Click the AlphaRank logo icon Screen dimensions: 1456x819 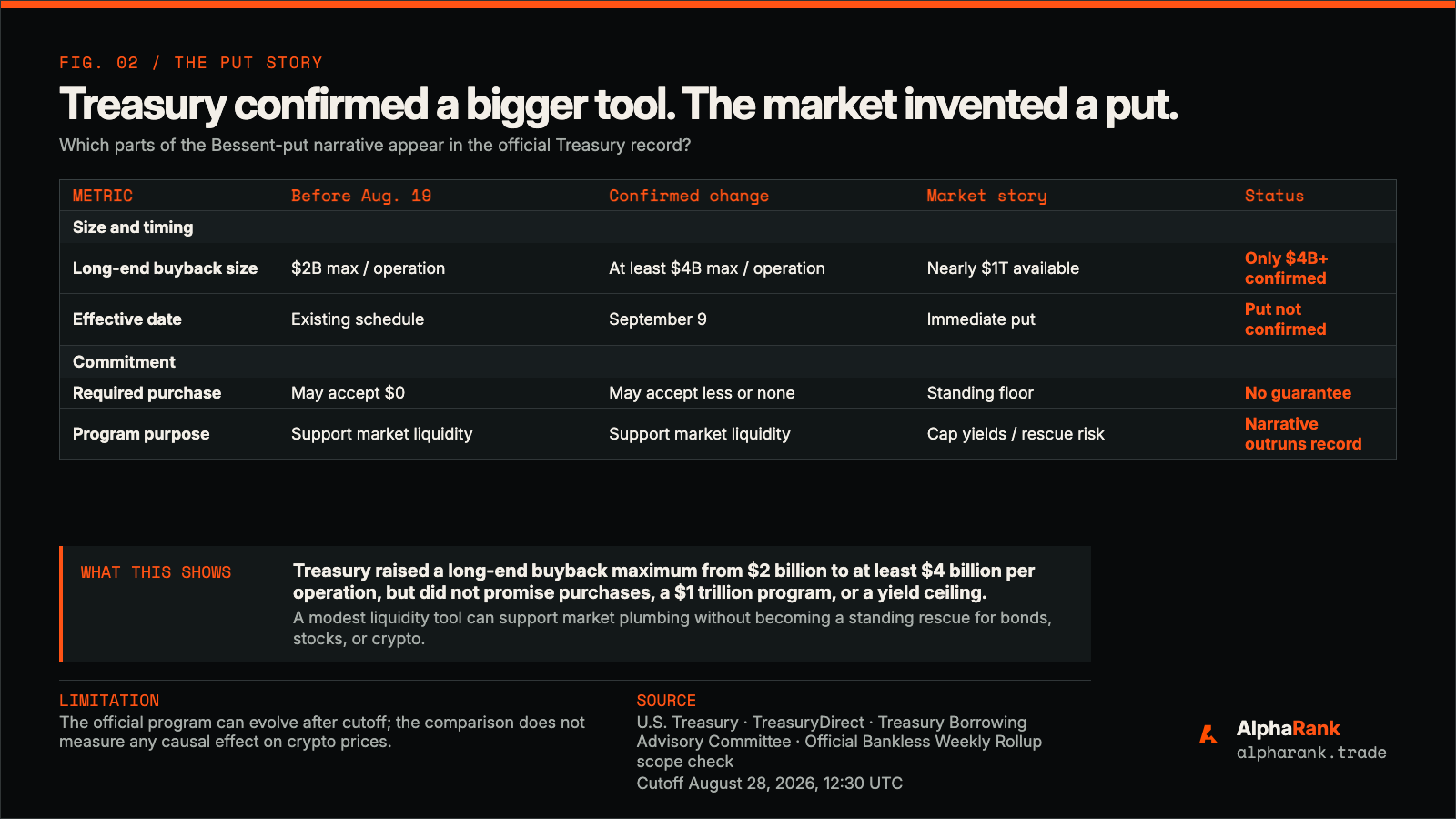tap(1208, 734)
